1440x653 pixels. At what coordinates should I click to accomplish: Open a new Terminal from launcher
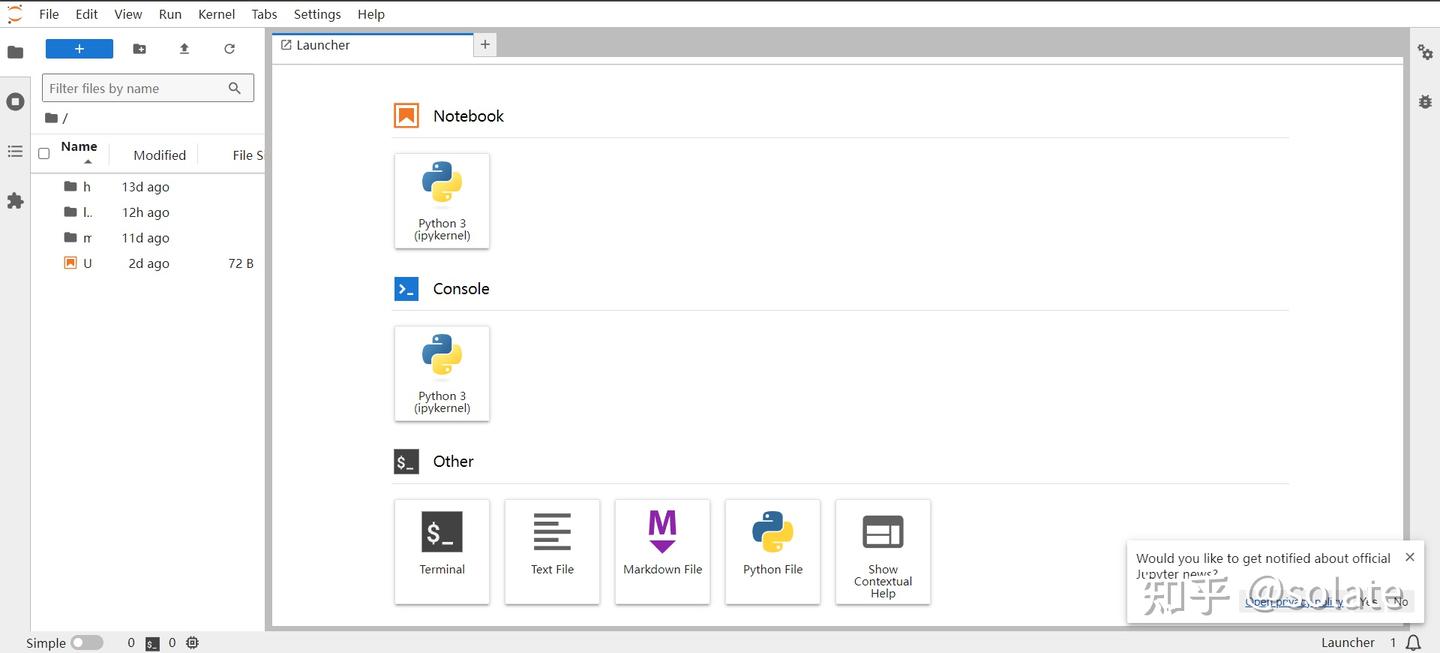click(x=442, y=552)
